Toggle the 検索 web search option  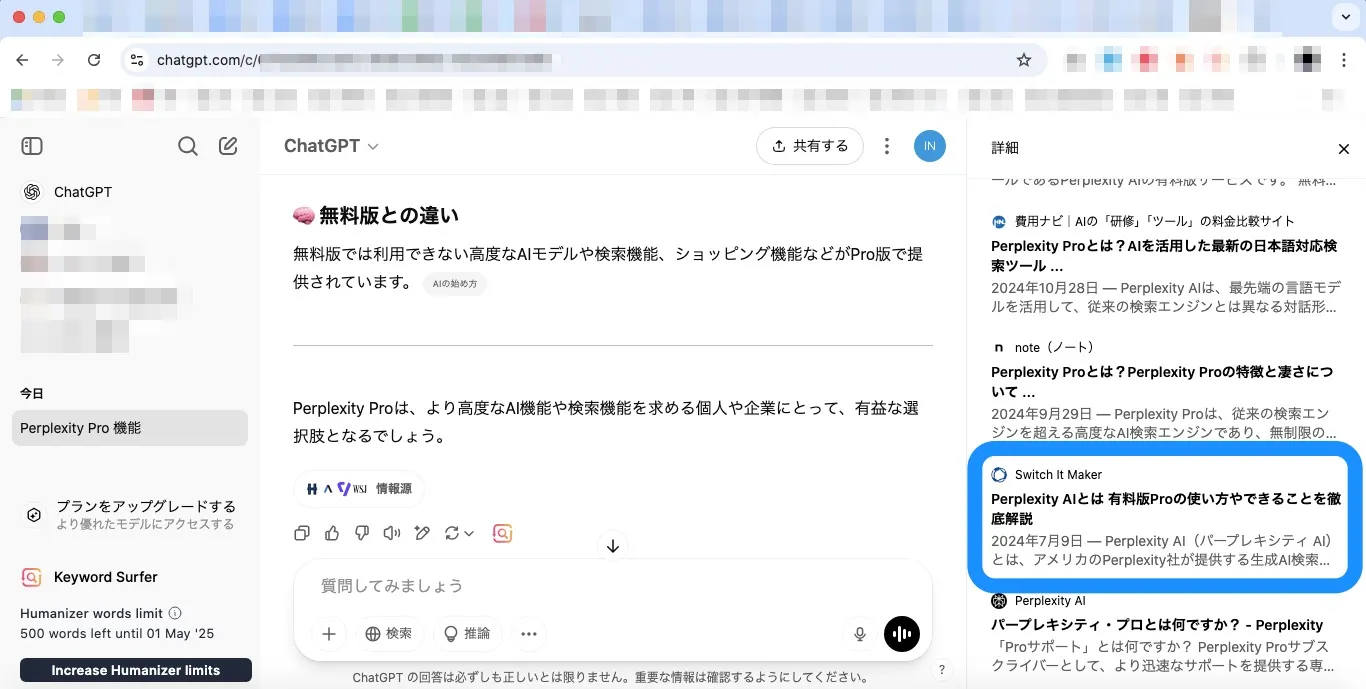[x=389, y=633]
